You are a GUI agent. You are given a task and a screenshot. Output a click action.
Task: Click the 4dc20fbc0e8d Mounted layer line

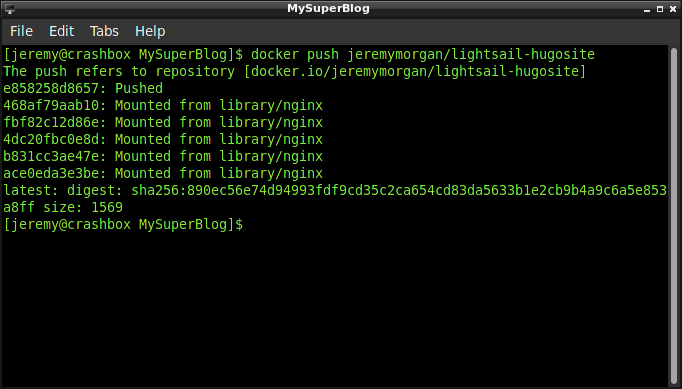[x=163, y=139]
